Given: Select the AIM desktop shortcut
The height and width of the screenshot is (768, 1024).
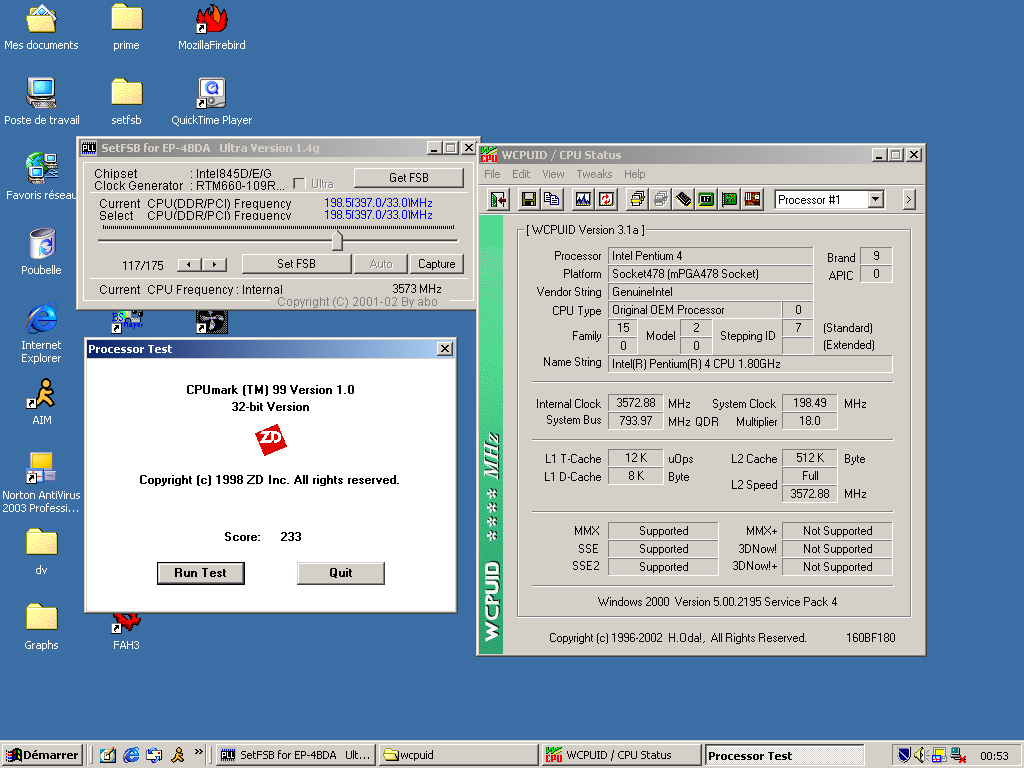Looking at the screenshot, I should click(41, 402).
